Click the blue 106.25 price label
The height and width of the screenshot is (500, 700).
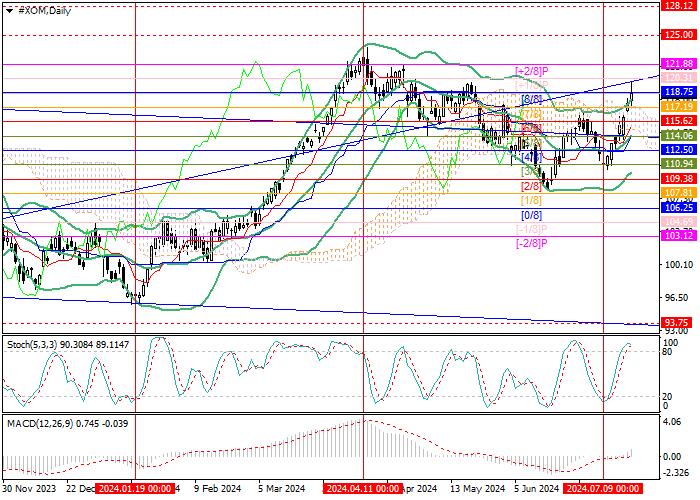click(x=678, y=208)
